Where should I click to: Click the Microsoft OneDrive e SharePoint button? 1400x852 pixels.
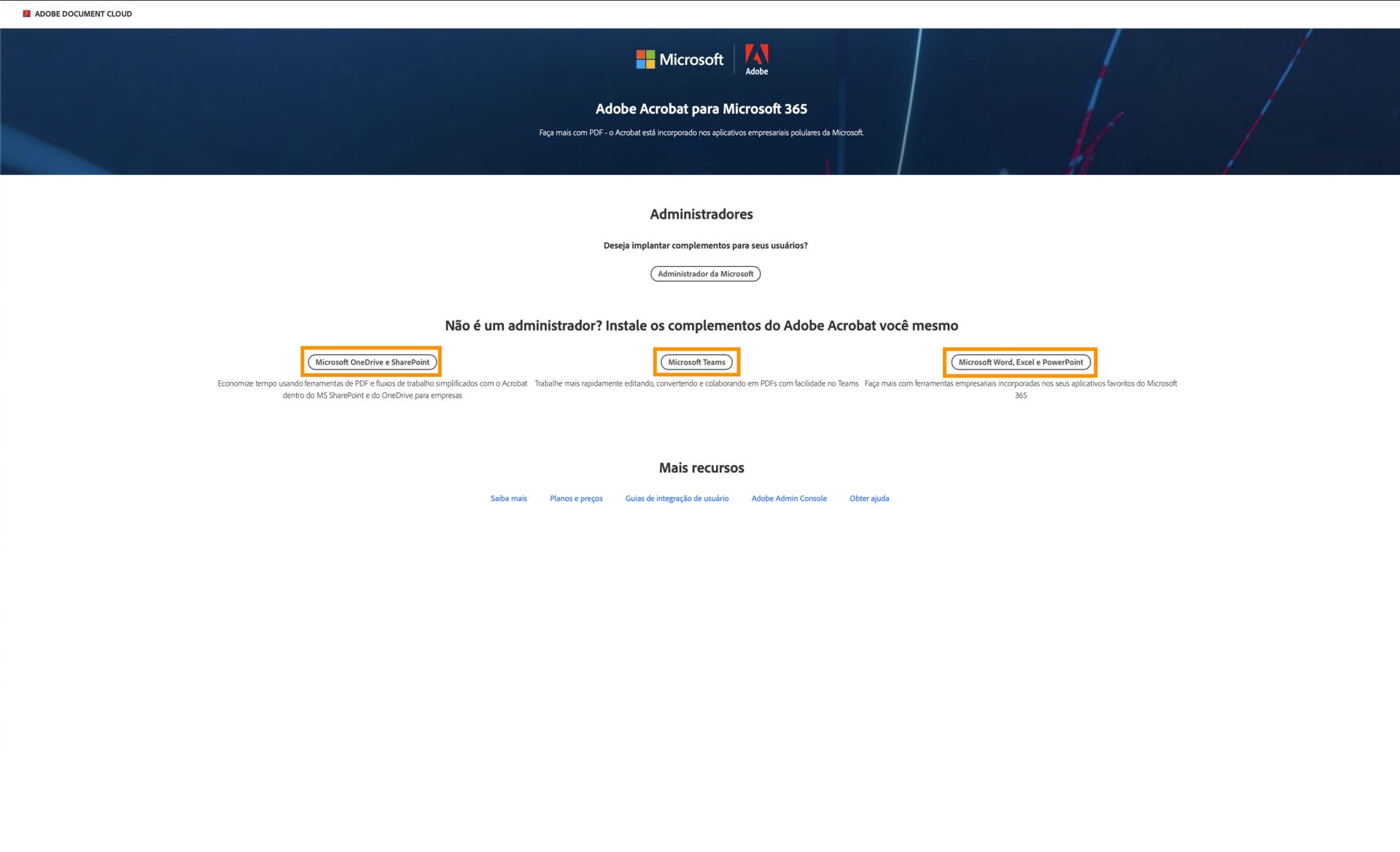click(x=372, y=362)
